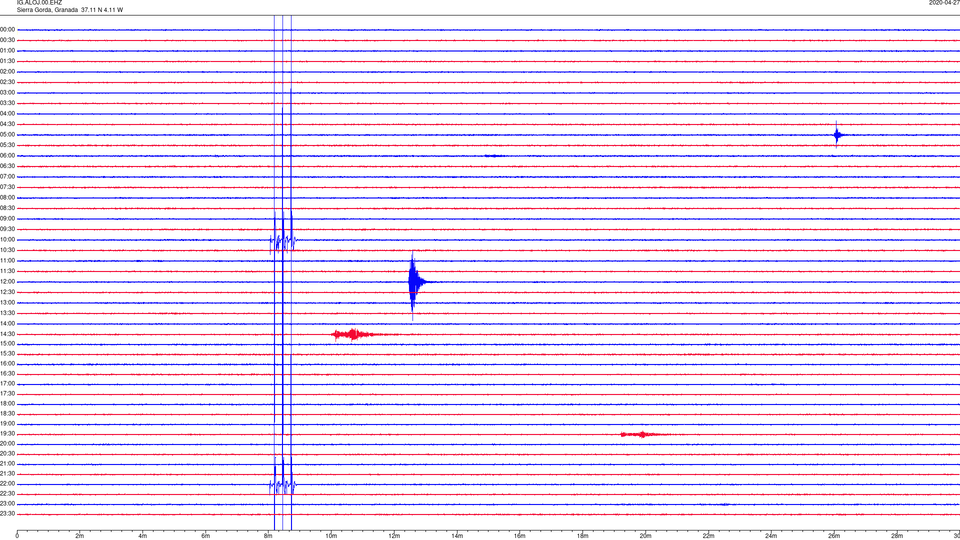
Task: Select the 14:00 time label
Action: [x=7, y=323]
